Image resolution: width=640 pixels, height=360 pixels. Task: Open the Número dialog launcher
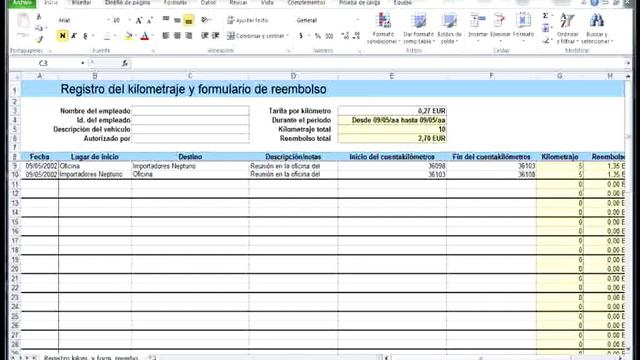pos(359,51)
